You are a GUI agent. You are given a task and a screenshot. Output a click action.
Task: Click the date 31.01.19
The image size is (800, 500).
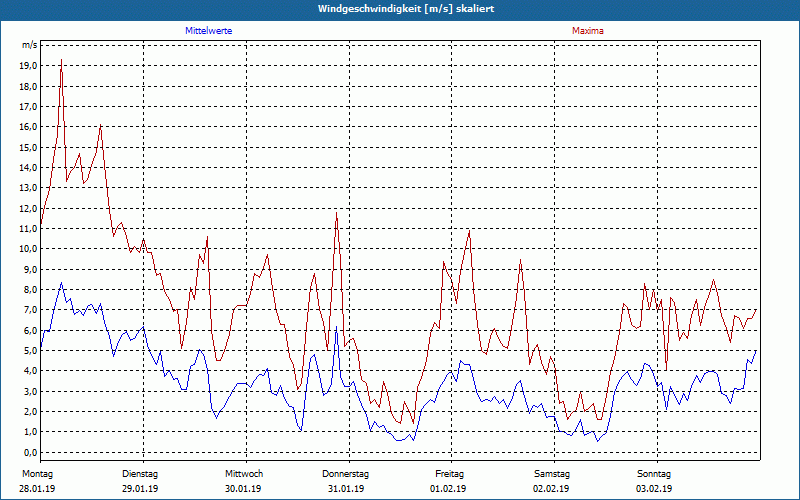pyautogui.click(x=346, y=489)
